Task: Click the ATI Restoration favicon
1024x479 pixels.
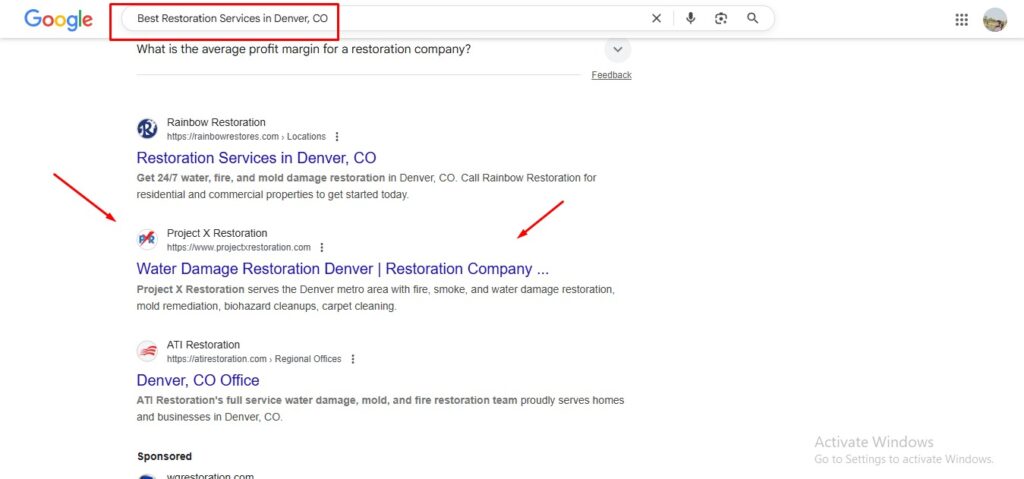Action: (x=148, y=351)
